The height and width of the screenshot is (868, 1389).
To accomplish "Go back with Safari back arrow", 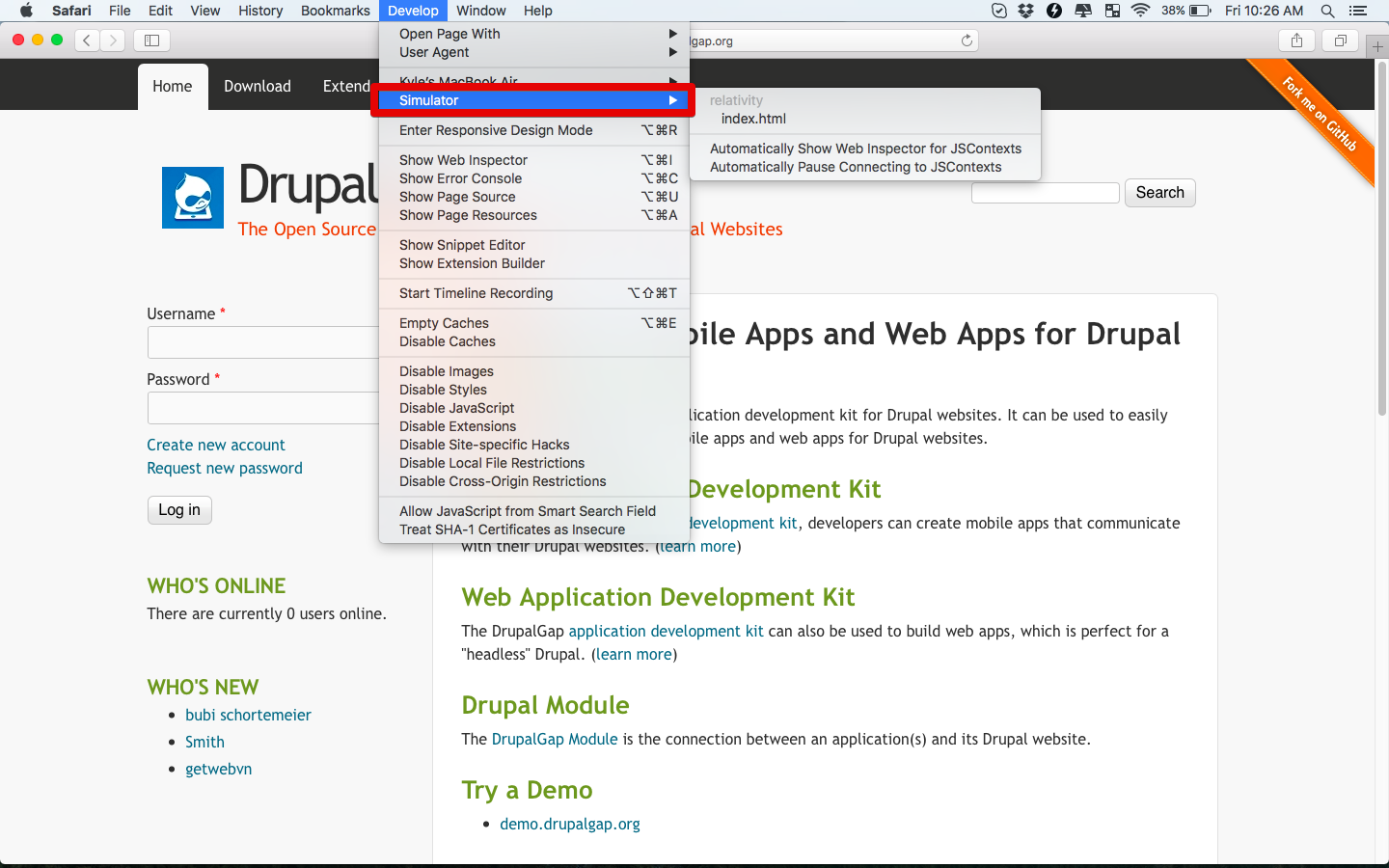I will coord(87,41).
